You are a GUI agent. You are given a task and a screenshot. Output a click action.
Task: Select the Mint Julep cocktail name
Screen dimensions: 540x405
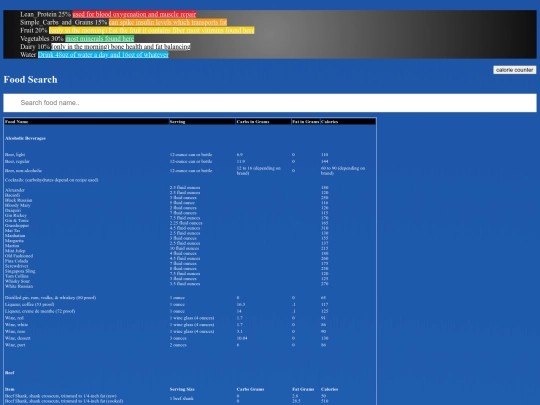pyautogui.click(x=15, y=251)
